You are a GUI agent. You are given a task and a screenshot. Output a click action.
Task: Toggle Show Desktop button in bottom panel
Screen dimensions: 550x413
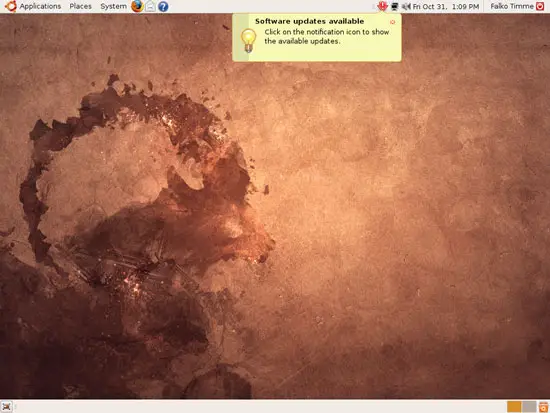click(7, 407)
